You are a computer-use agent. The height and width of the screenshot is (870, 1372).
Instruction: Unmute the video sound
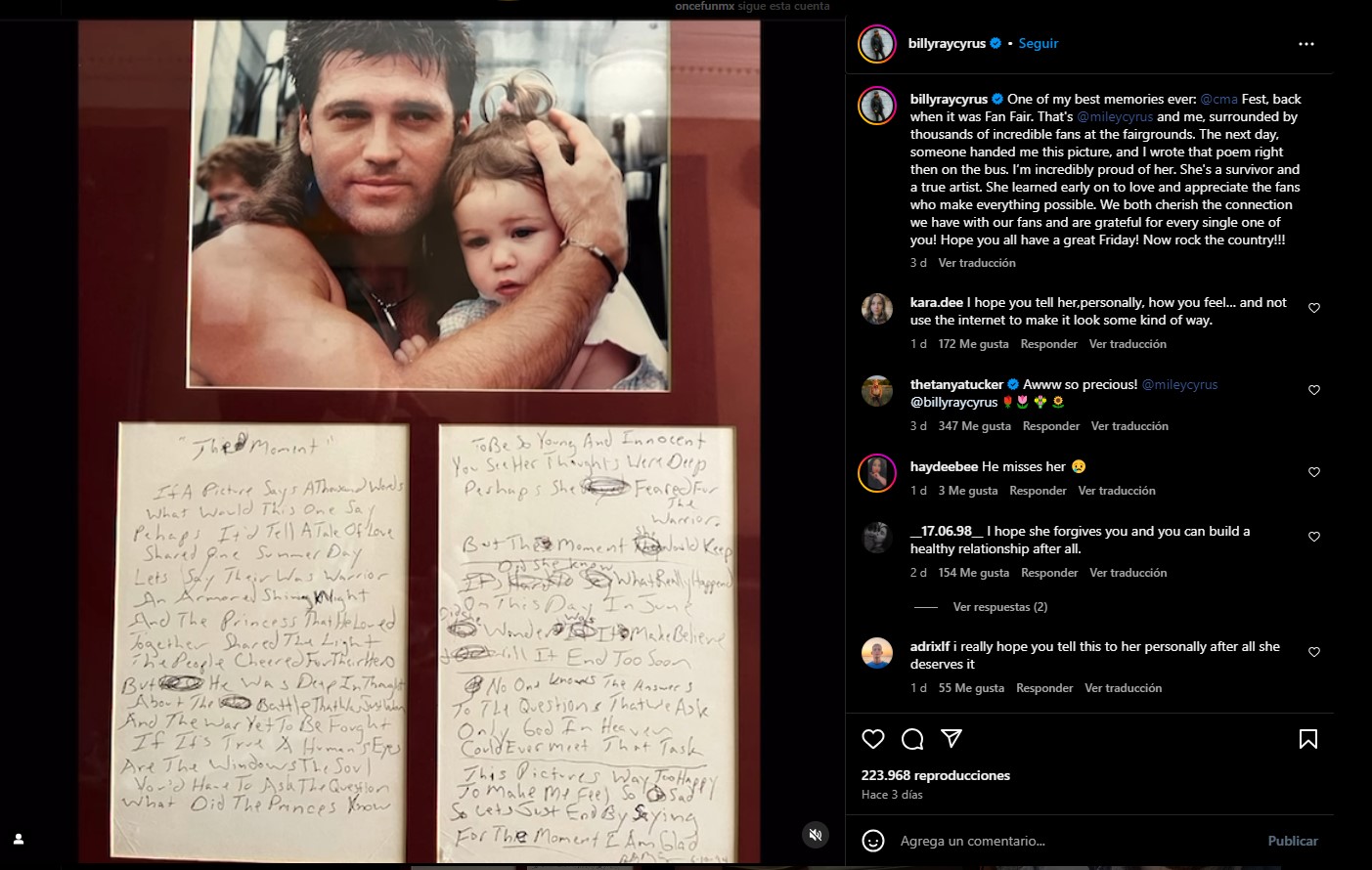[x=815, y=835]
